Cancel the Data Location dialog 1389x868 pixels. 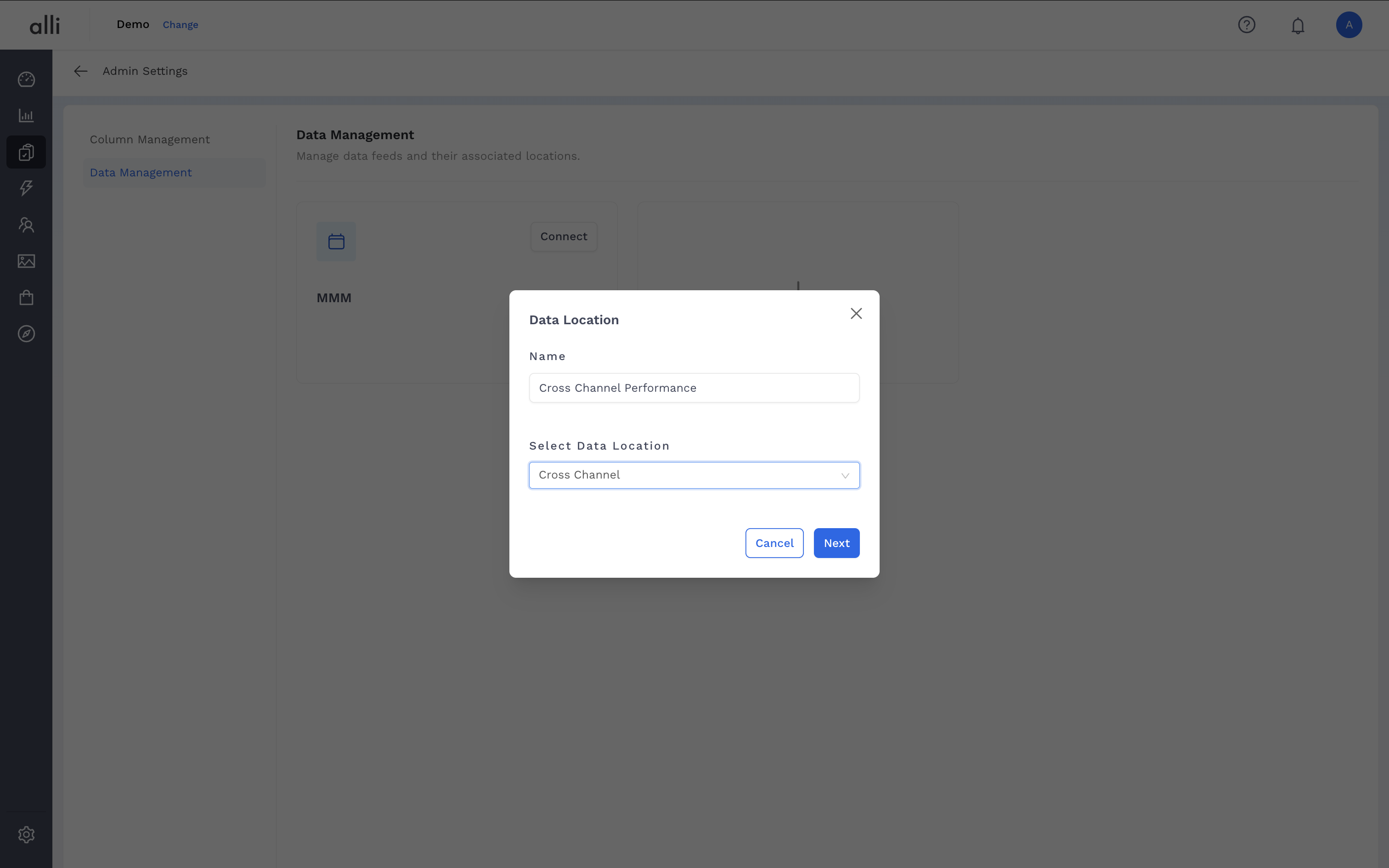click(774, 543)
